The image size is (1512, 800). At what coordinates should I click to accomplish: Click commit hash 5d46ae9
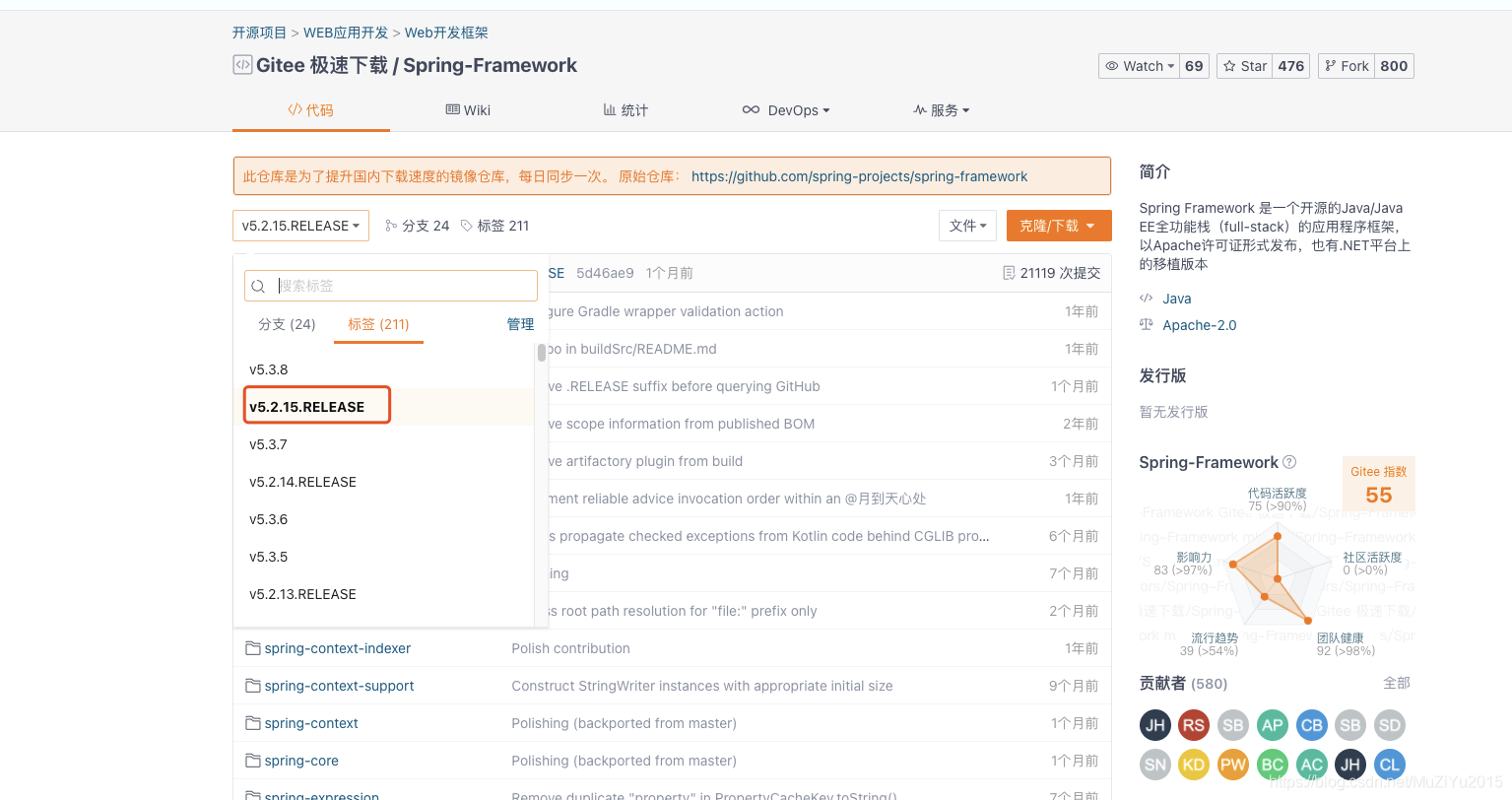click(x=605, y=273)
